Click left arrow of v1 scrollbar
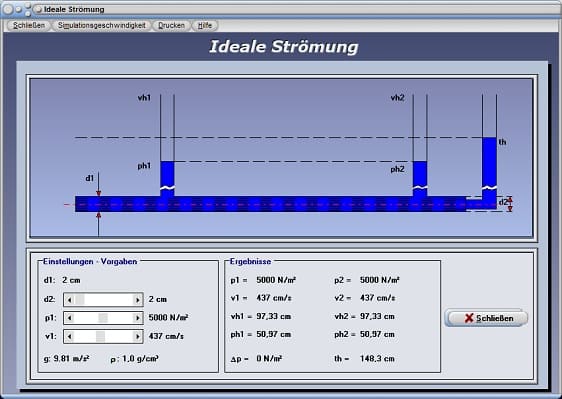This screenshot has width=562, height=399. tap(70, 336)
